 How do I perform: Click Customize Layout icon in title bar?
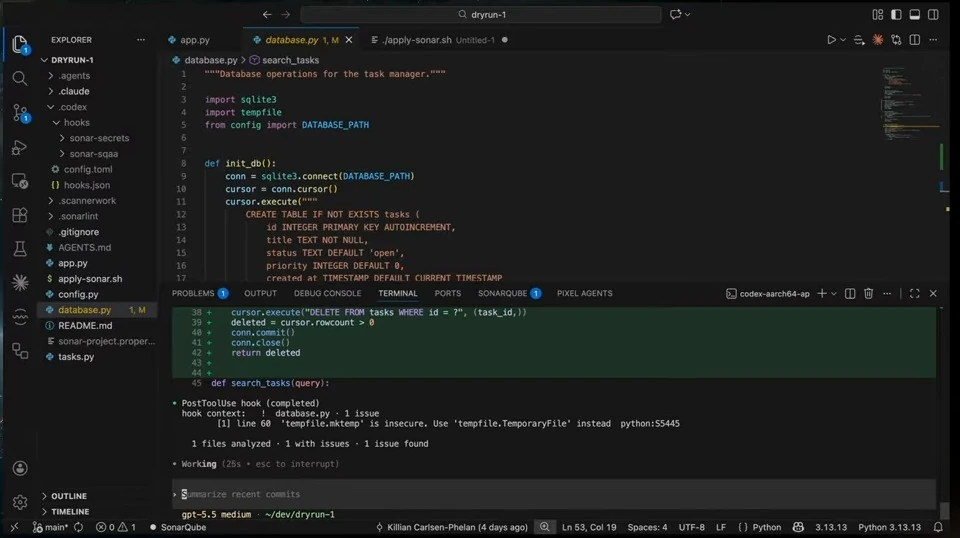tap(877, 14)
